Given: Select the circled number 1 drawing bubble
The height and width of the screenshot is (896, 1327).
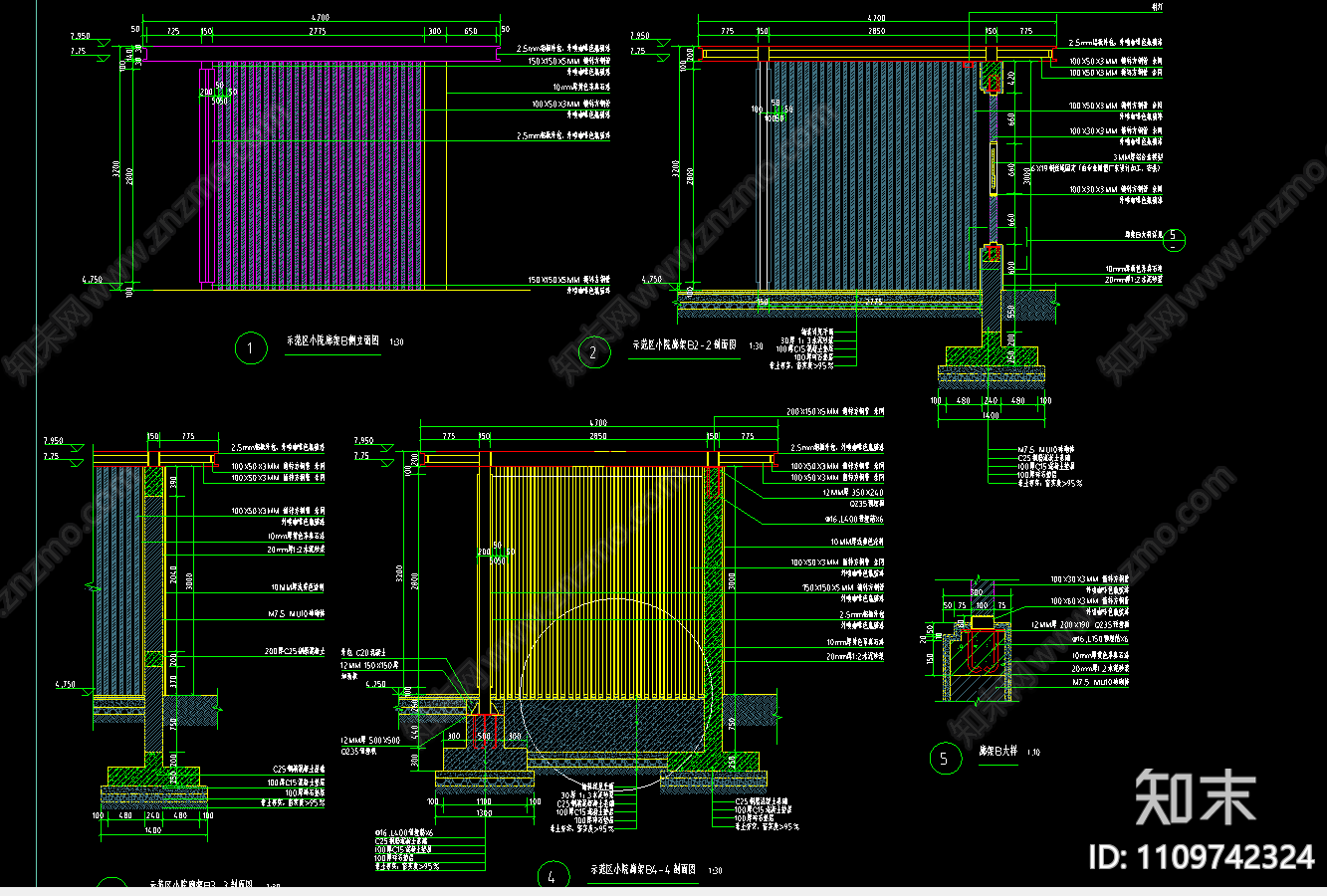Looking at the screenshot, I should (251, 347).
